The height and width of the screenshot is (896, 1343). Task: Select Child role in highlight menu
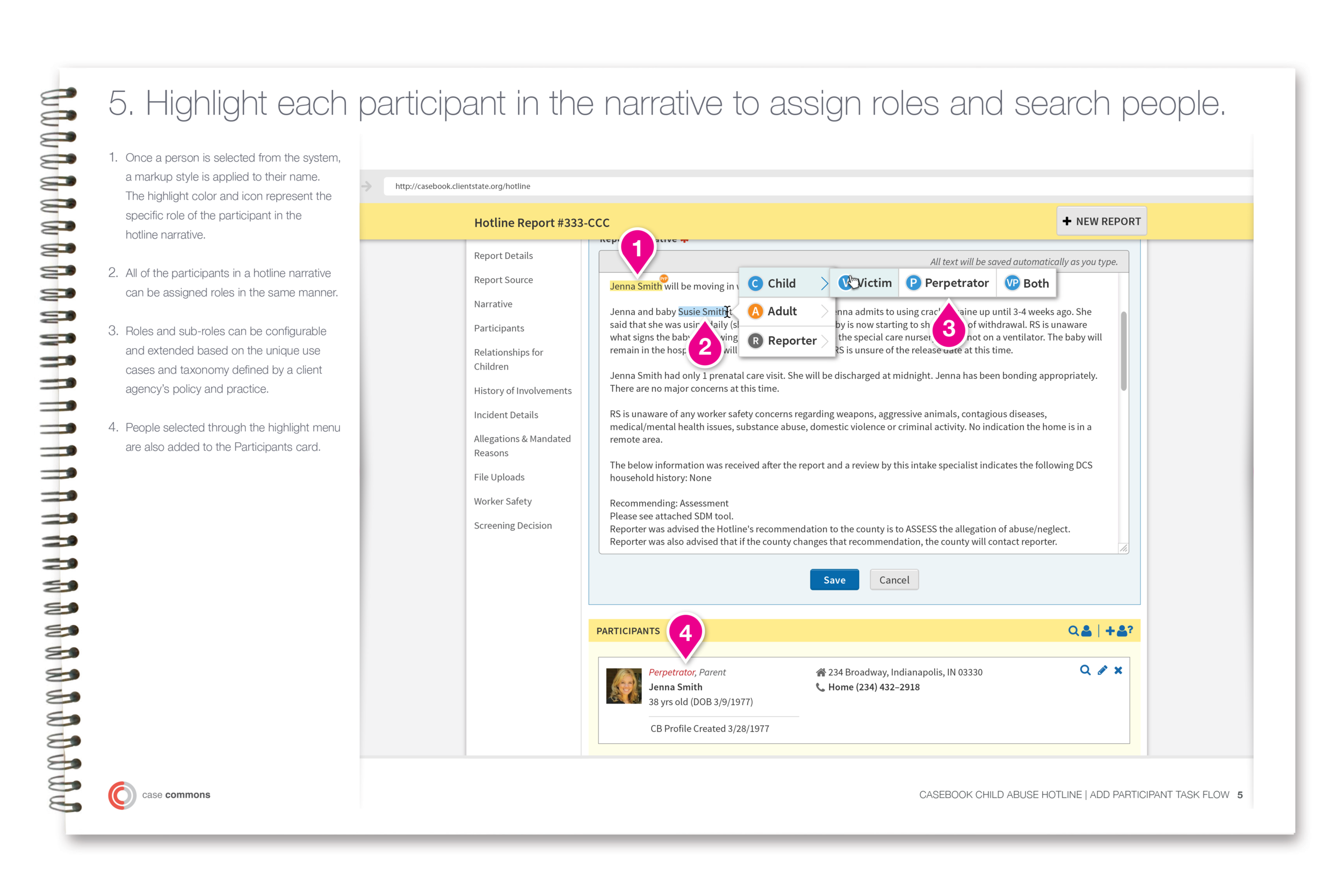point(787,284)
